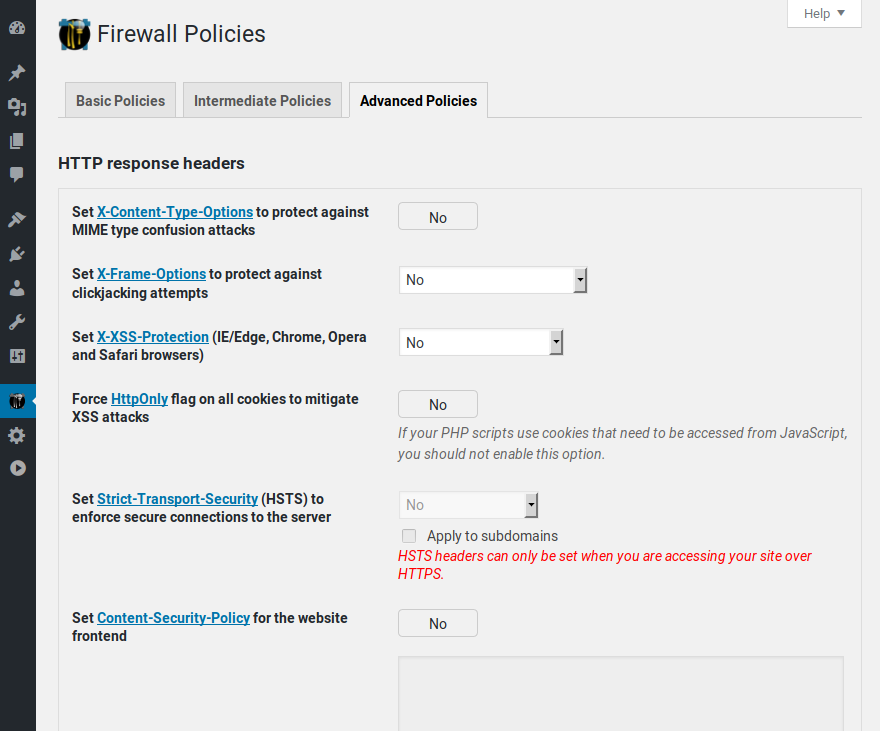Toggle the X-Content-Type-Options No switch
This screenshot has height=731, width=880.
pyautogui.click(x=437, y=217)
